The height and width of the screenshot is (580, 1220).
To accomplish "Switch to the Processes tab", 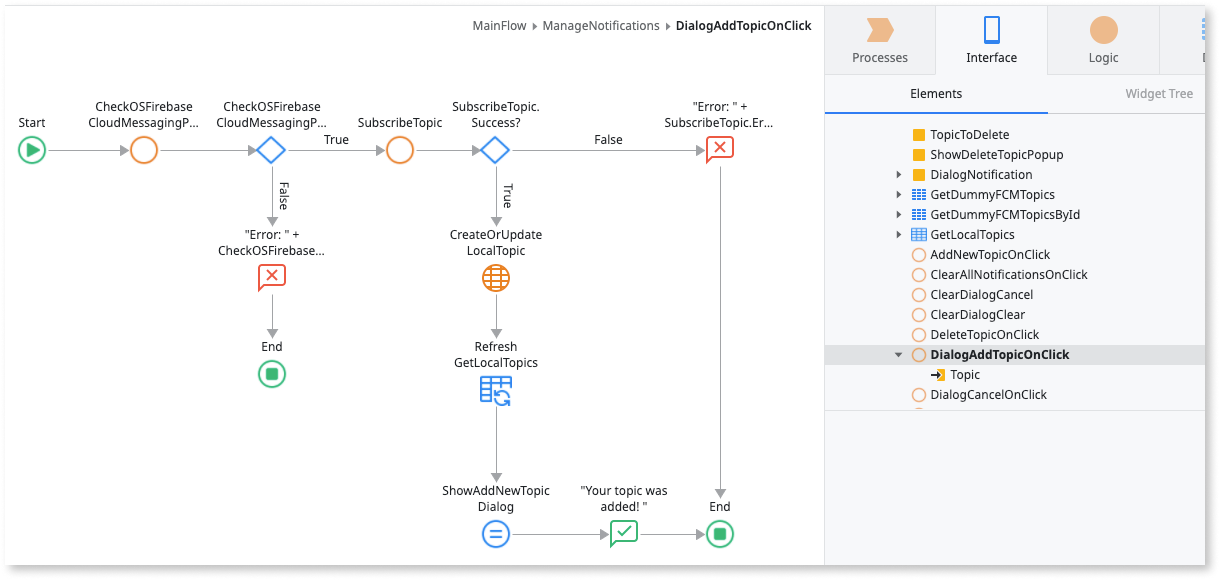I will coord(880,40).
